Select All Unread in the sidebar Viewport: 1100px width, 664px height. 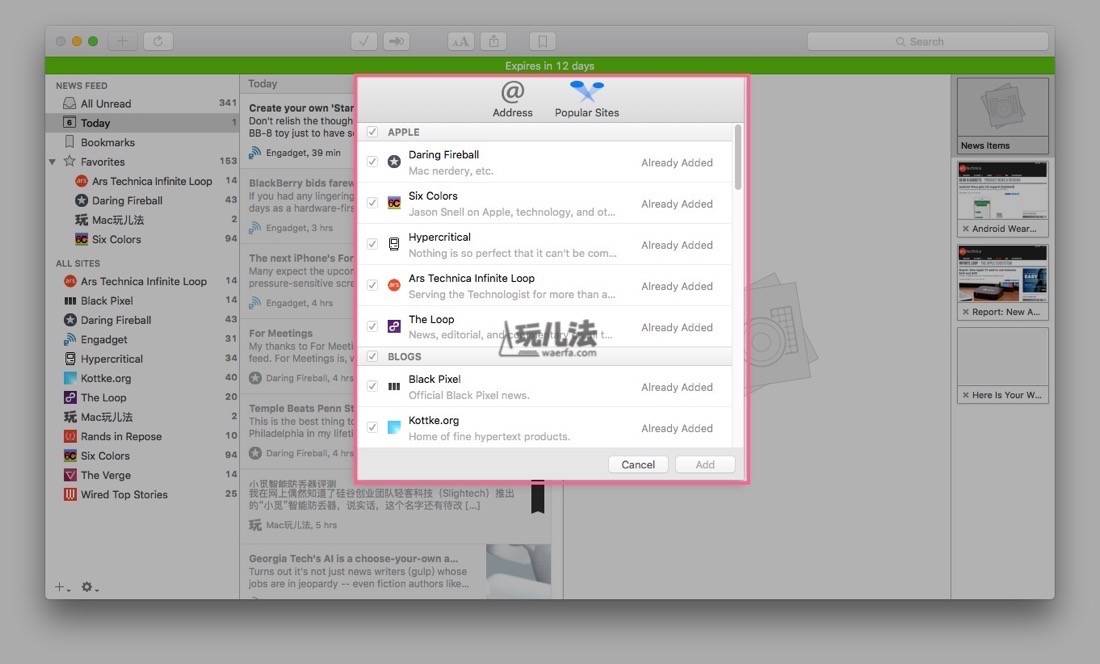tap(142, 104)
